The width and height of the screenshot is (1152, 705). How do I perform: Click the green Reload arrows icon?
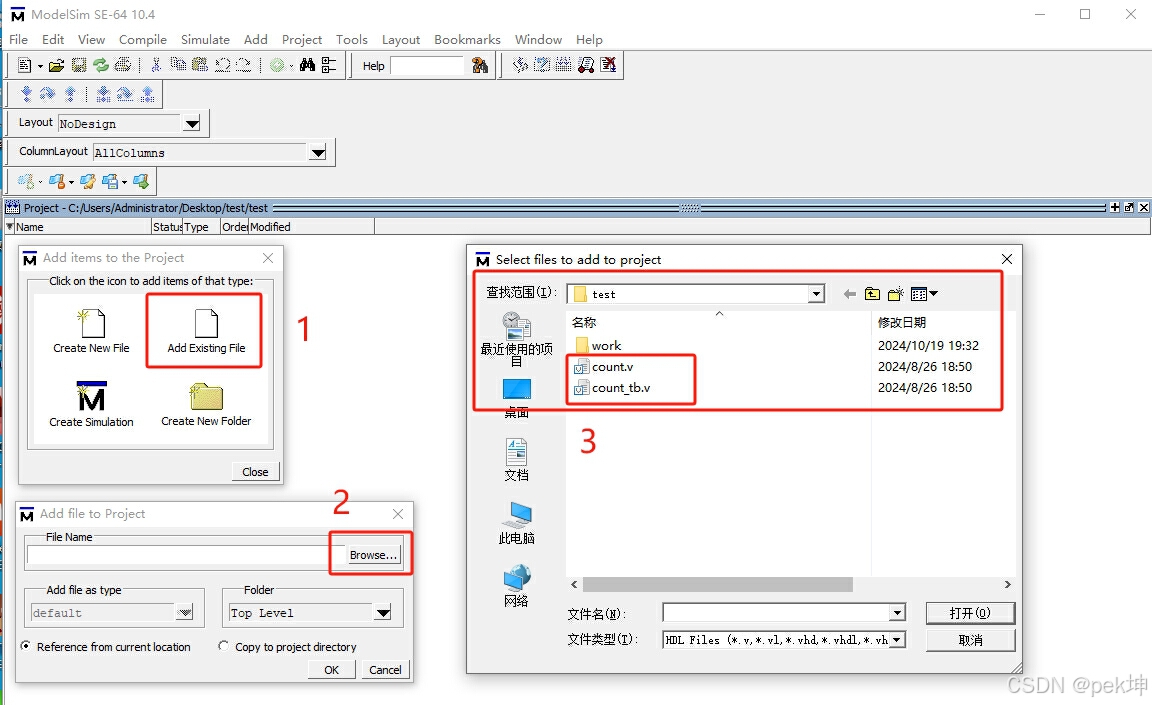pyautogui.click(x=101, y=65)
